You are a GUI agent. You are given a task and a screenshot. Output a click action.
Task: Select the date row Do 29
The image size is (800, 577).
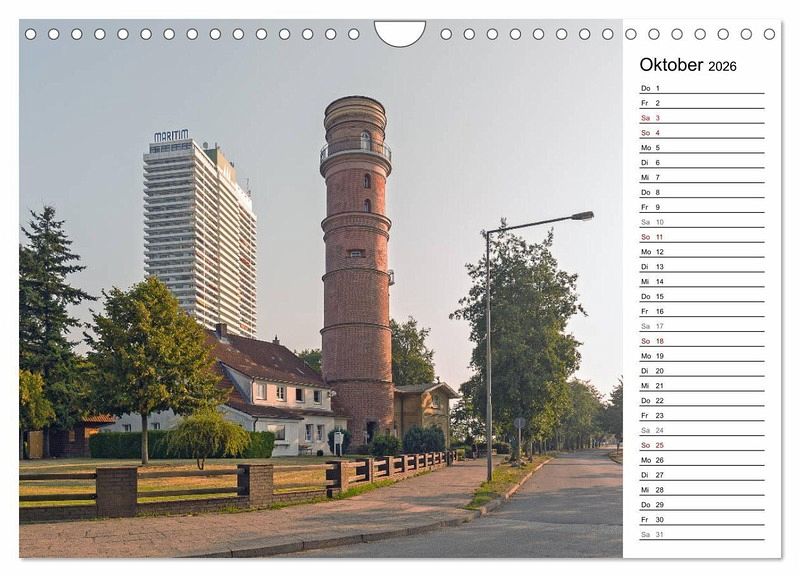click(702, 505)
